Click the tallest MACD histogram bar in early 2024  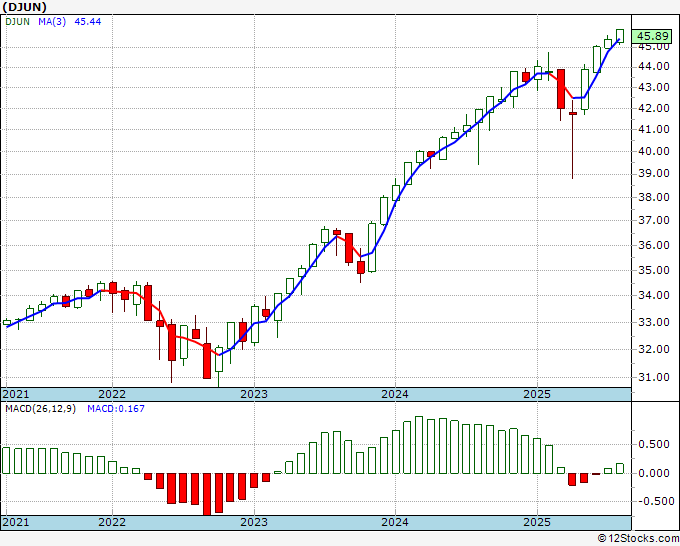[x=418, y=445]
